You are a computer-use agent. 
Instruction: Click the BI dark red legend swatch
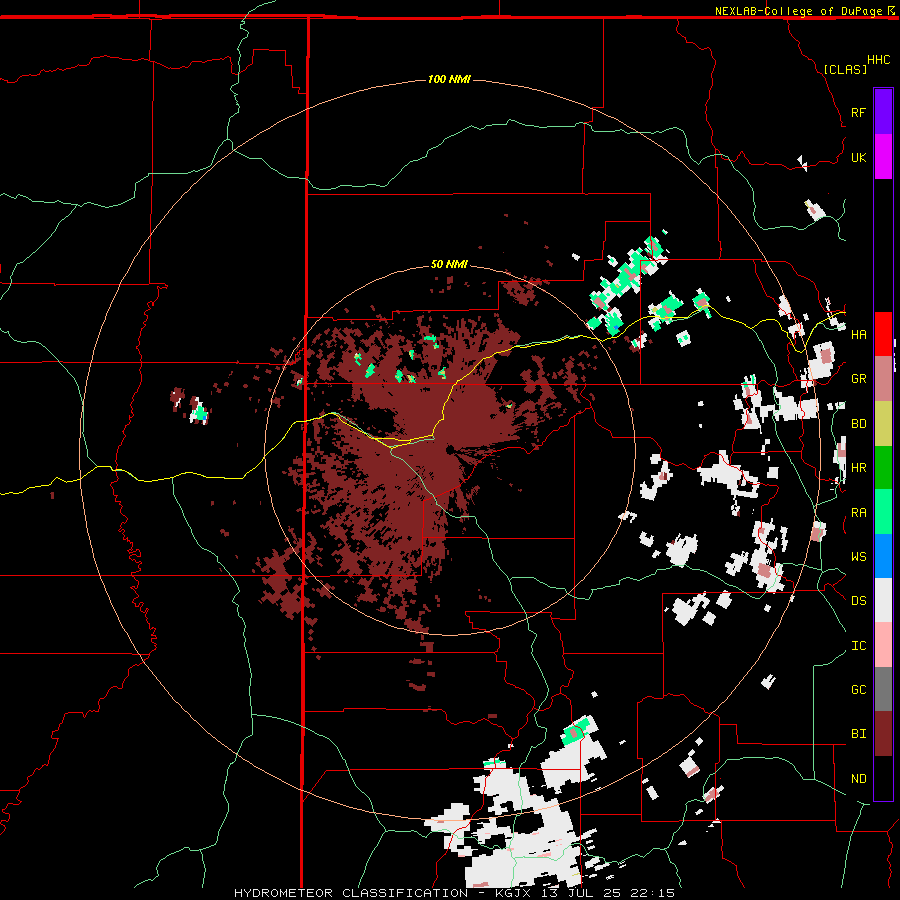coord(883,734)
